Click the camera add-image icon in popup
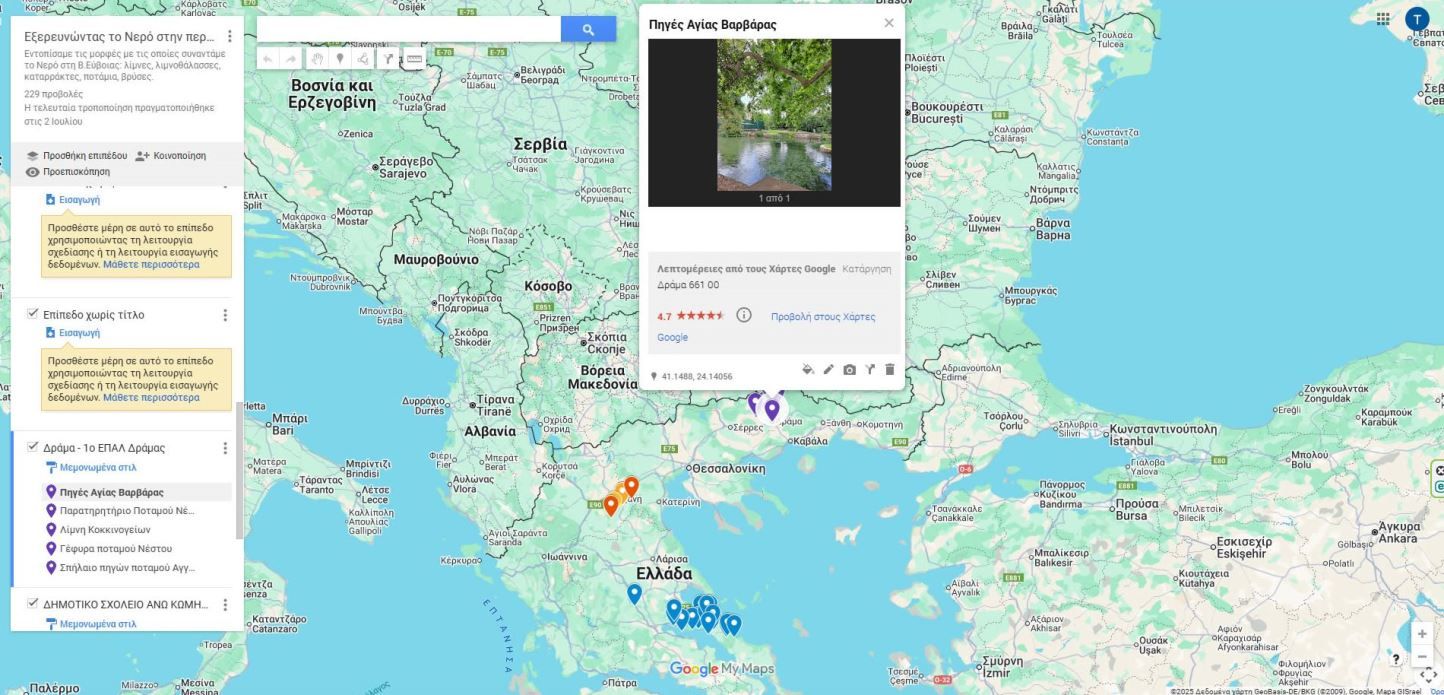This screenshot has height=695, width=1444. point(849,370)
